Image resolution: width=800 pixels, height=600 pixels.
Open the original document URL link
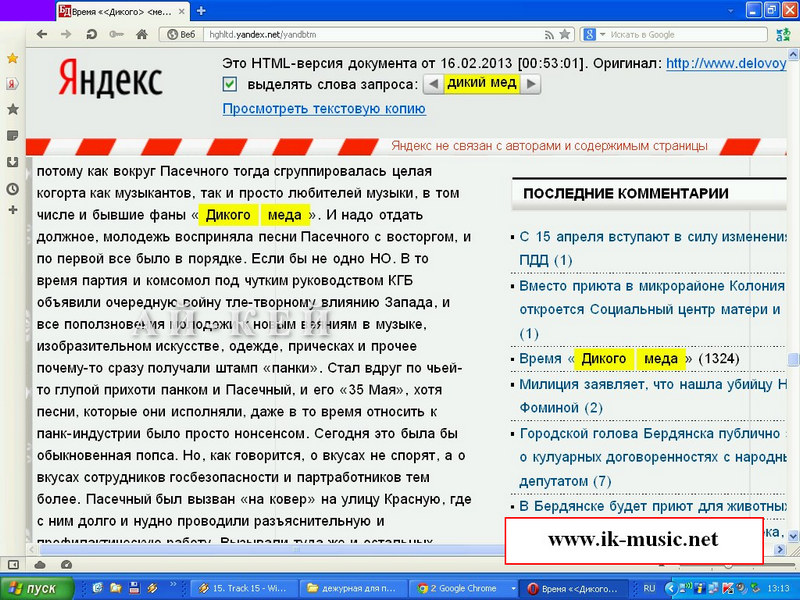[x=731, y=63]
